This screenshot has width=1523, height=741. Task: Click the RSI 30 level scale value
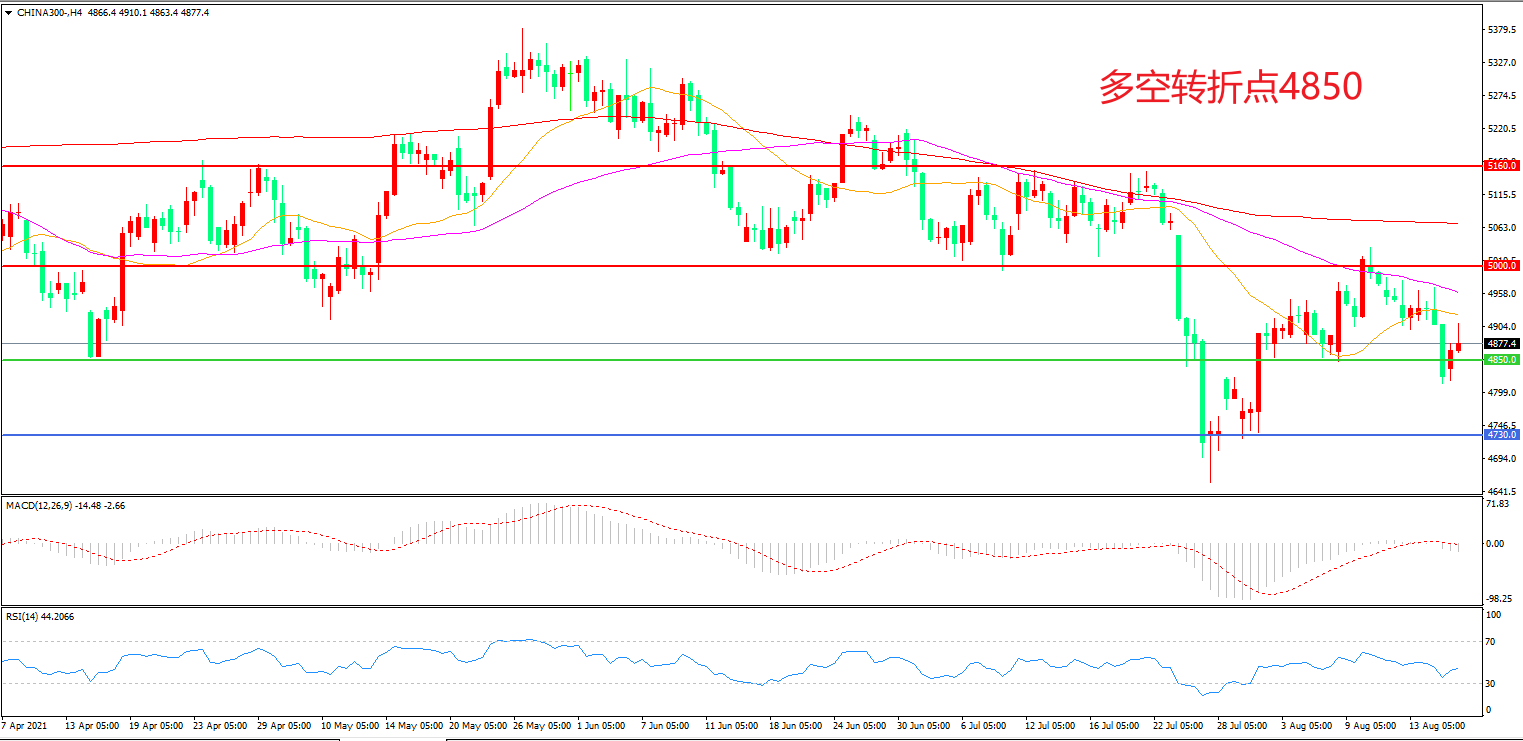(x=1494, y=684)
